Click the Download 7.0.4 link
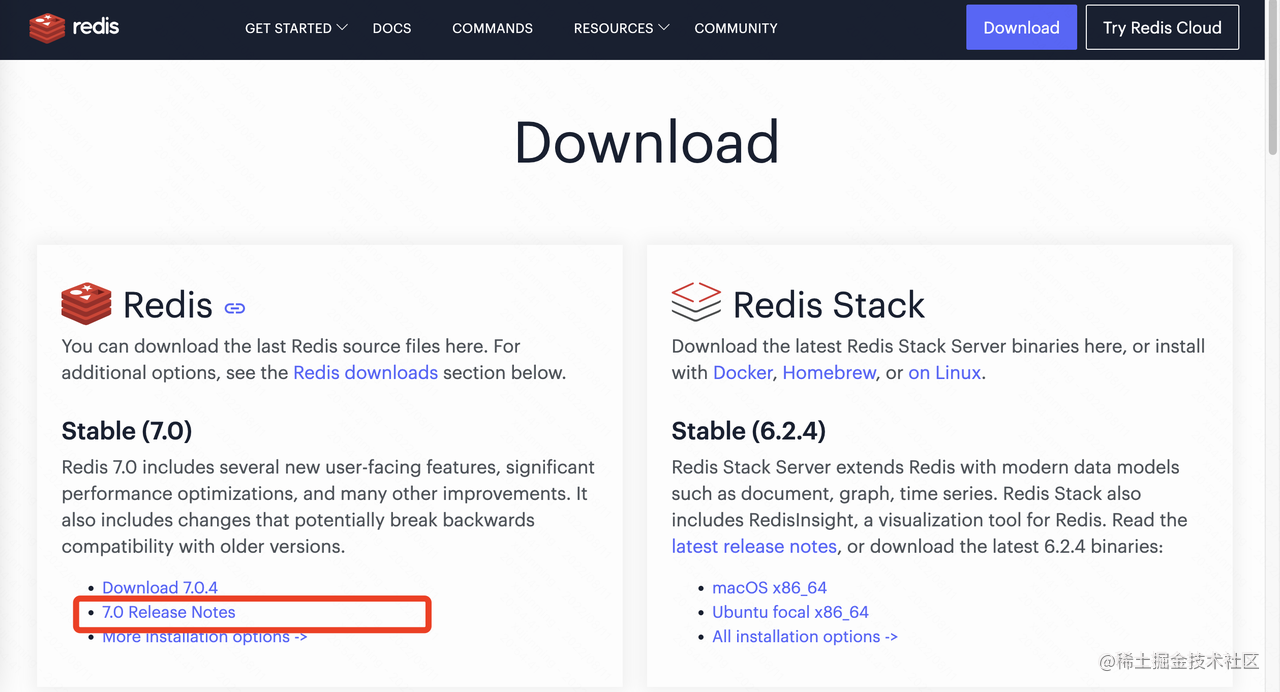 [x=160, y=588]
